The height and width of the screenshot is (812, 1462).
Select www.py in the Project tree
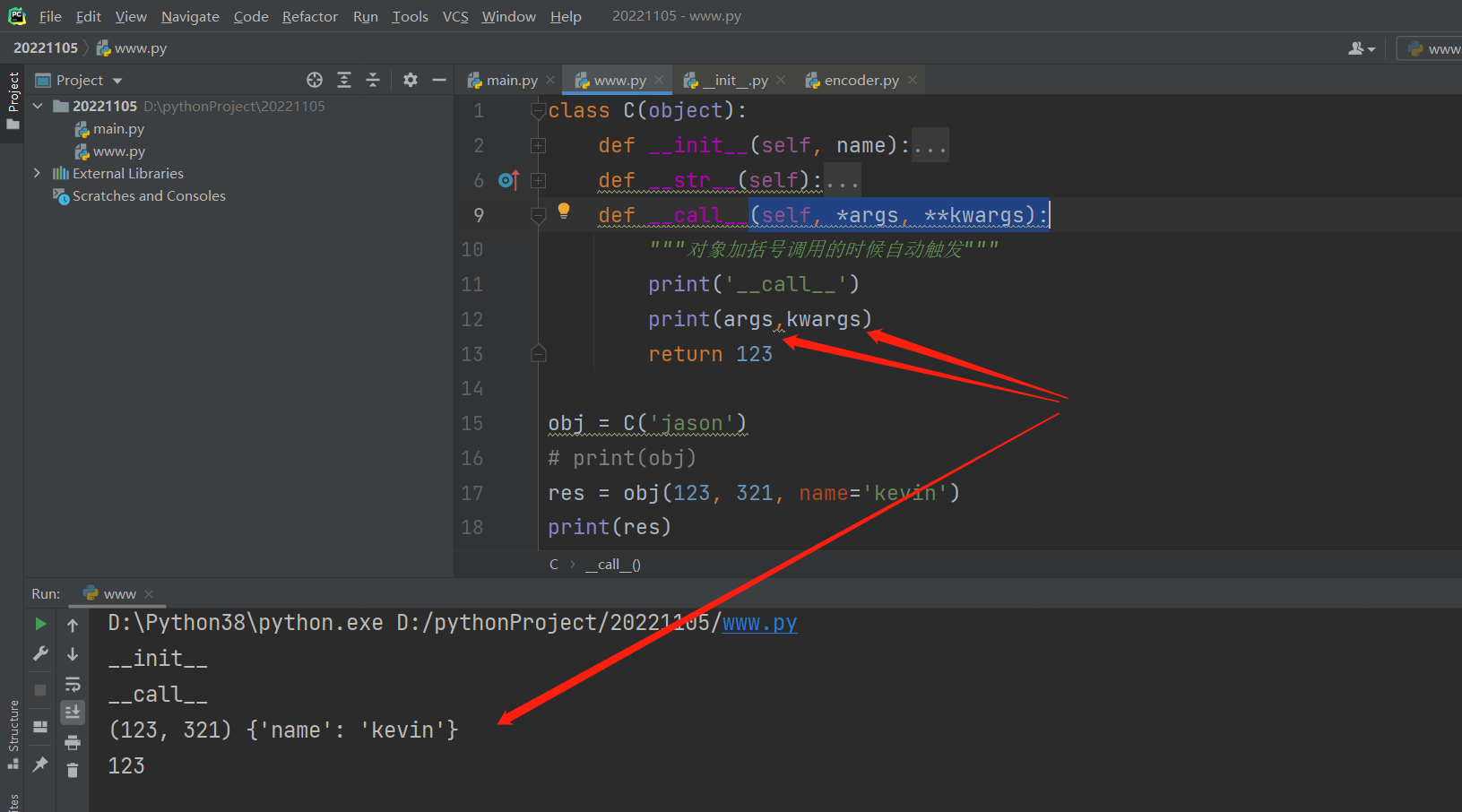[118, 151]
